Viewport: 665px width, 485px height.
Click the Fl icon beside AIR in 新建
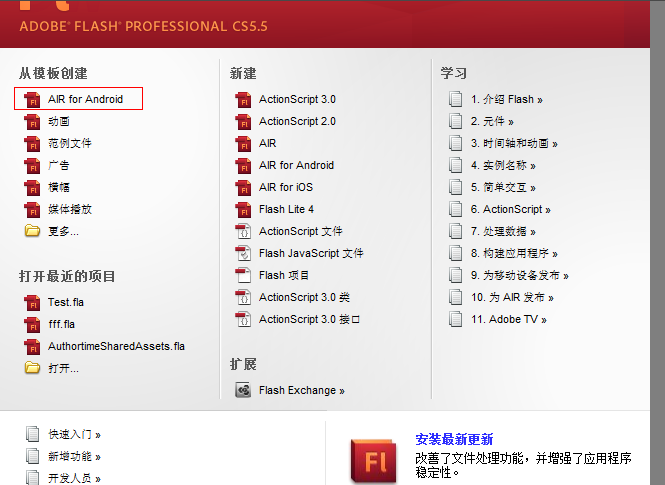[243, 143]
